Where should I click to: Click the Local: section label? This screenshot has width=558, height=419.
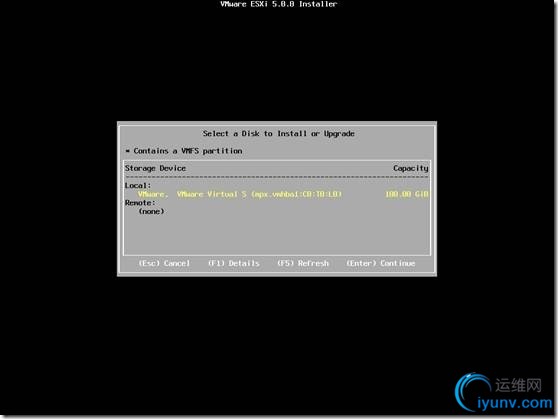pyautogui.click(x=138, y=185)
